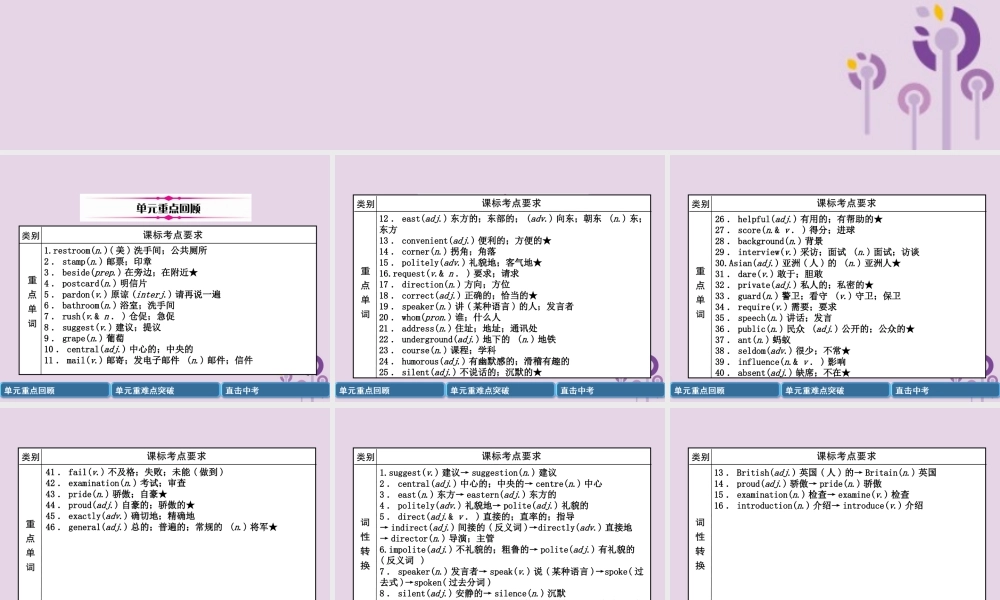This screenshot has width=1000, height=600.
Task: Select the row 'politely(adv.)礼貌地→polite(adj.)礼貌的'
Action: pos(484,506)
